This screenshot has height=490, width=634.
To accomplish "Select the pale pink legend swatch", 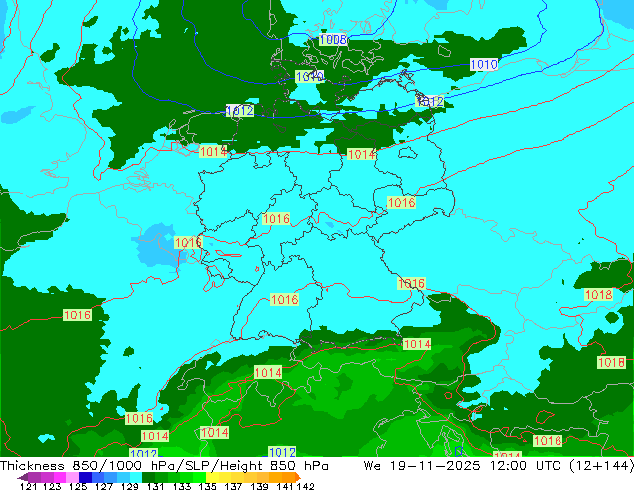I will [72, 477].
